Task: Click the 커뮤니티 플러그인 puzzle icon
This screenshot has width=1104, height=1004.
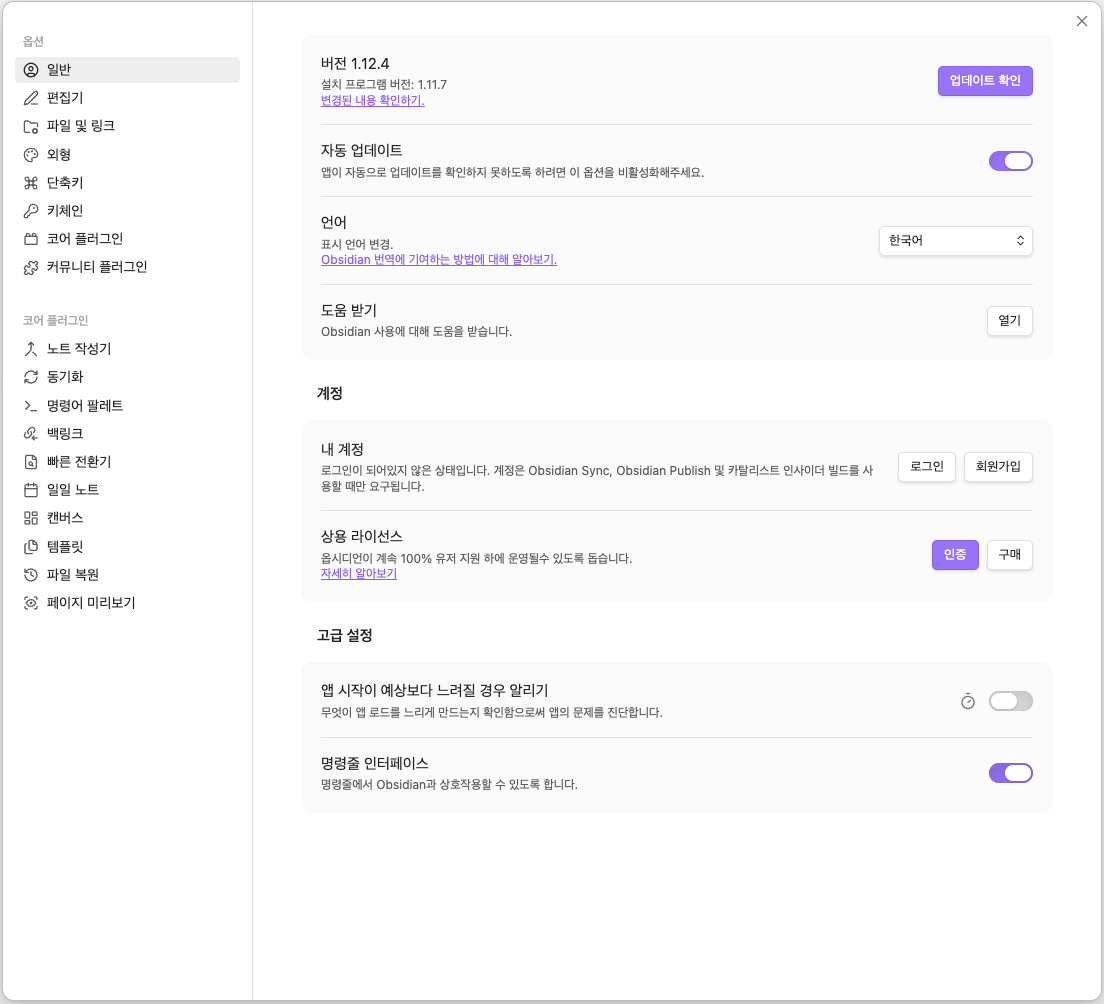Action: [31, 268]
